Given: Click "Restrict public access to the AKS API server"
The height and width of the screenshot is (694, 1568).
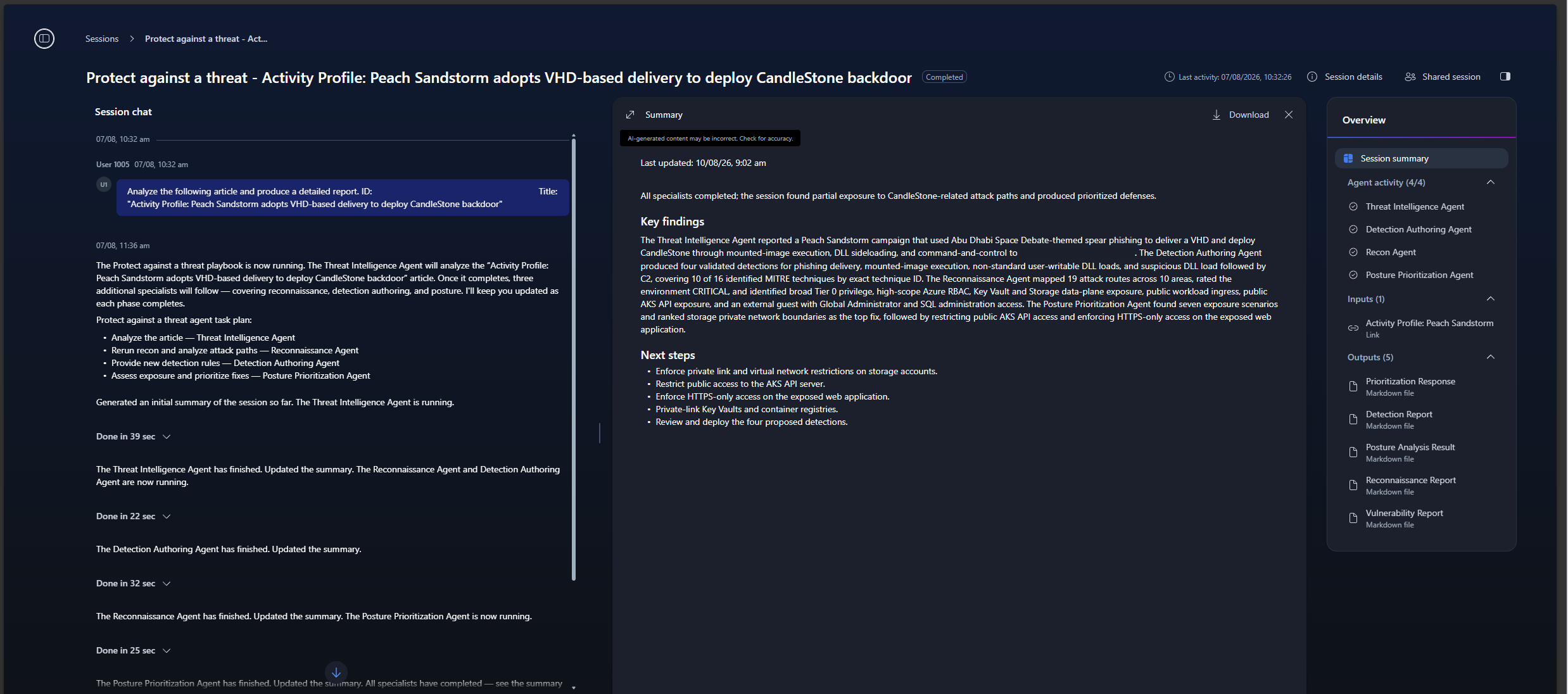Looking at the screenshot, I should pyautogui.click(x=740, y=384).
